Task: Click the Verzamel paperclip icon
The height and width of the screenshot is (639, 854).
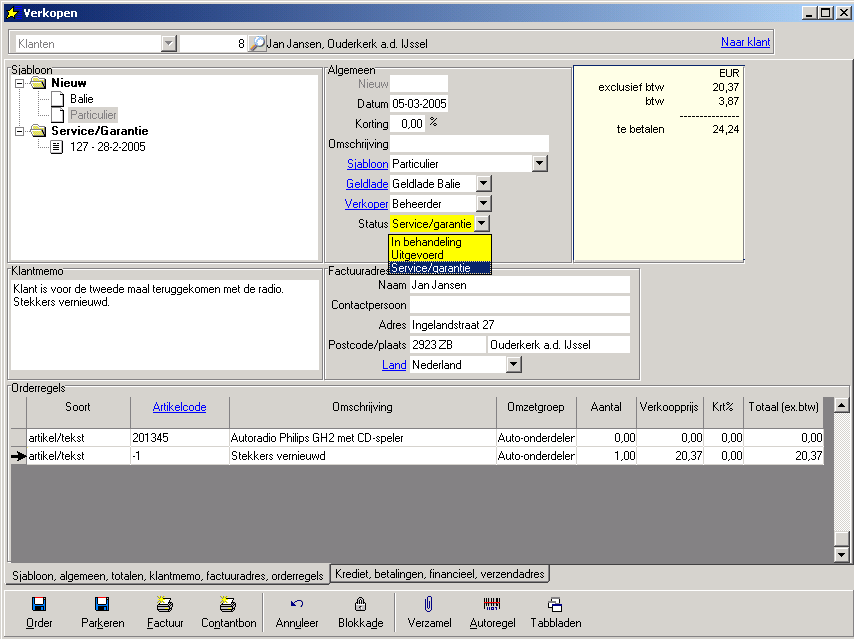Action: (428, 604)
